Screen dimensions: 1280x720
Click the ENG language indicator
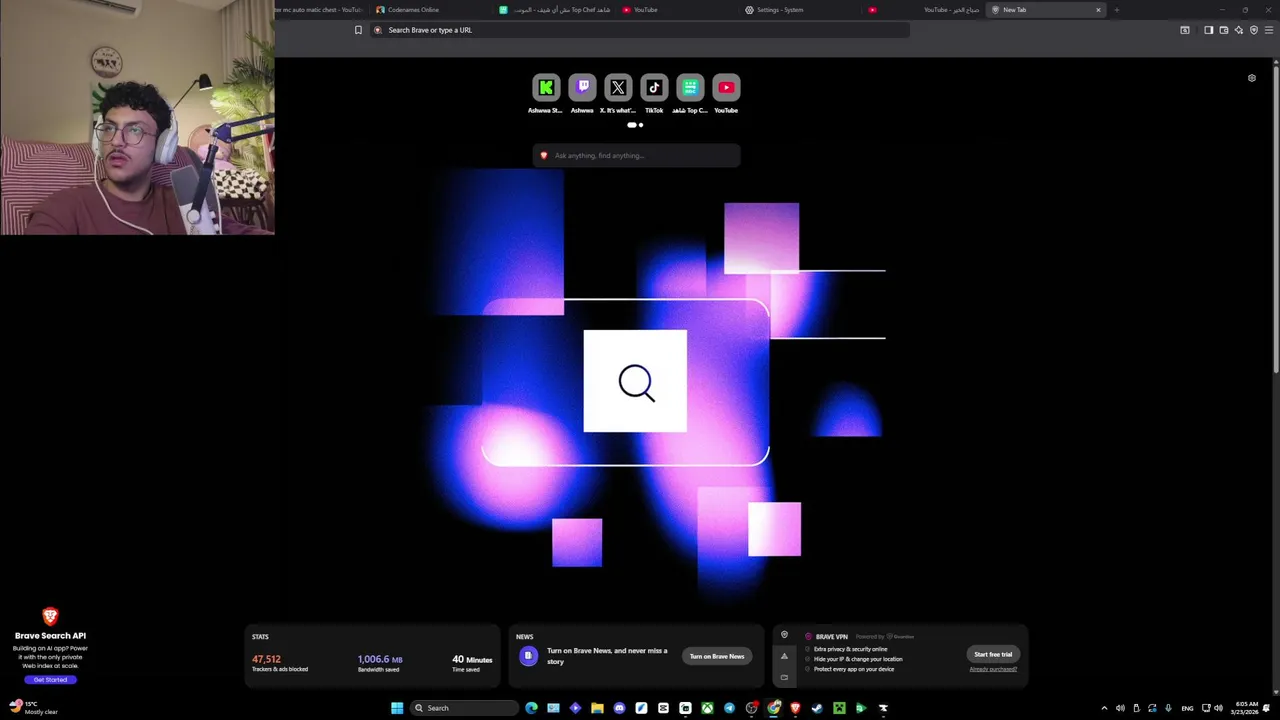pos(1187,708)
